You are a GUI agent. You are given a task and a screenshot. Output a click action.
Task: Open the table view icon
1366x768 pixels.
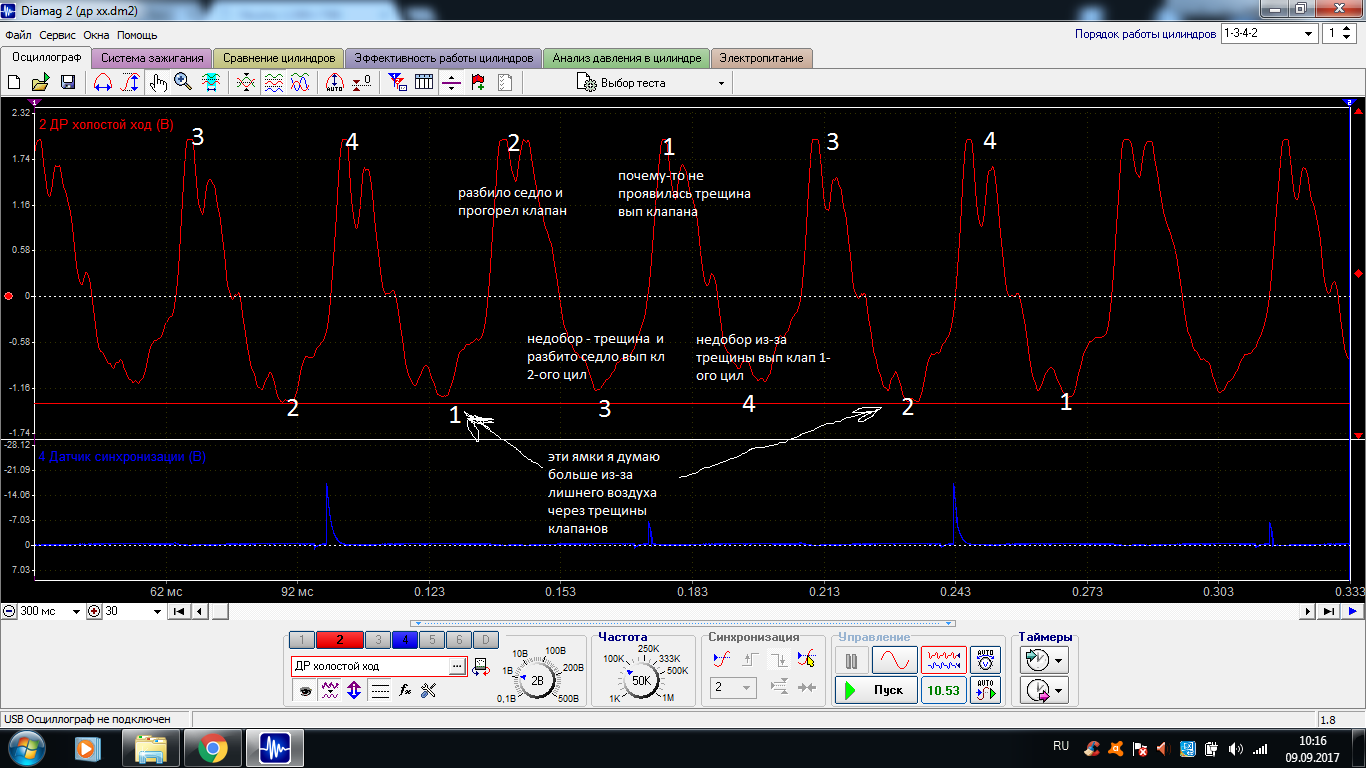coord(424,83)
